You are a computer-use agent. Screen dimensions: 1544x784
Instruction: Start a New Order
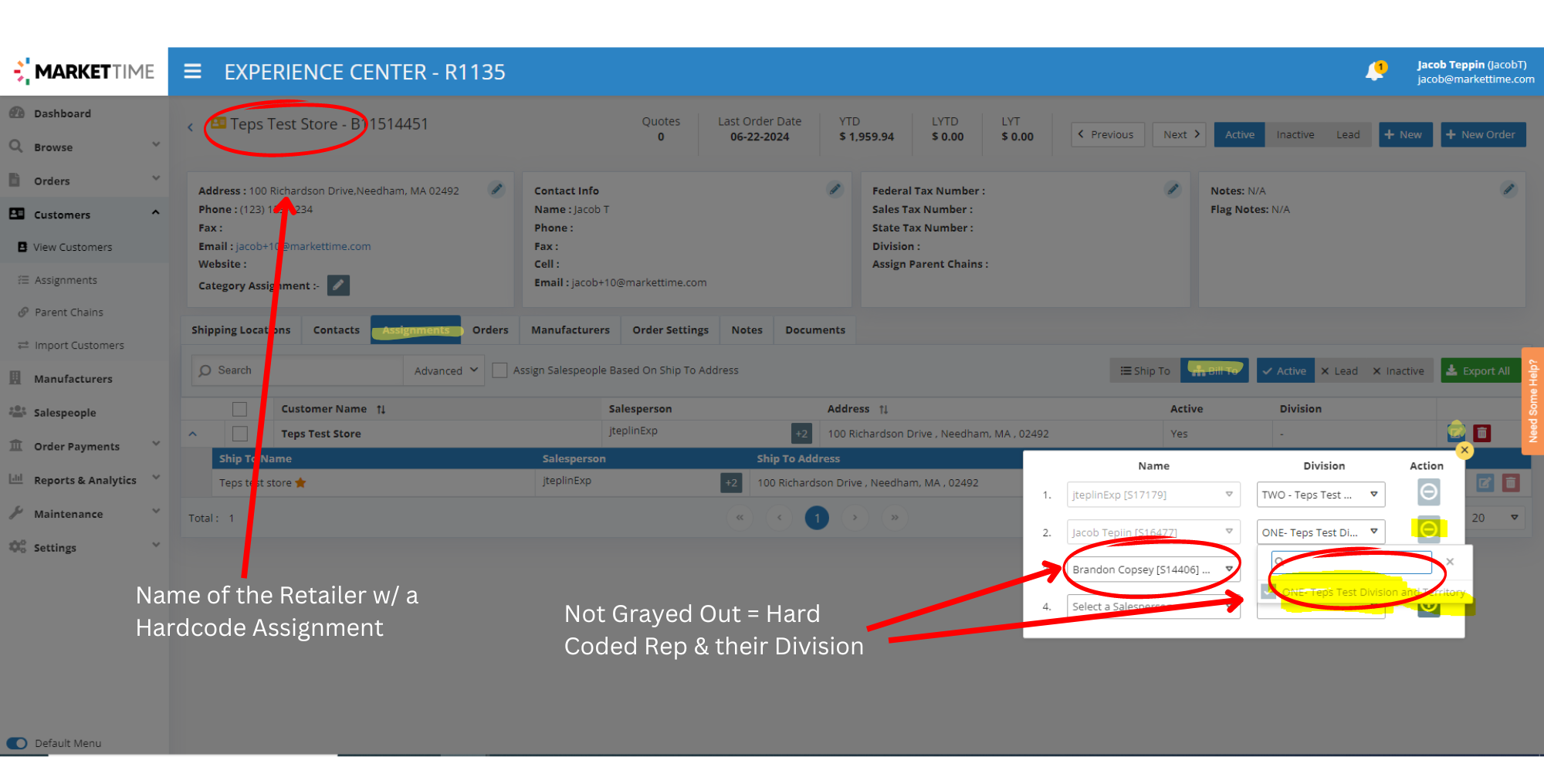(x=1483, y=134)
